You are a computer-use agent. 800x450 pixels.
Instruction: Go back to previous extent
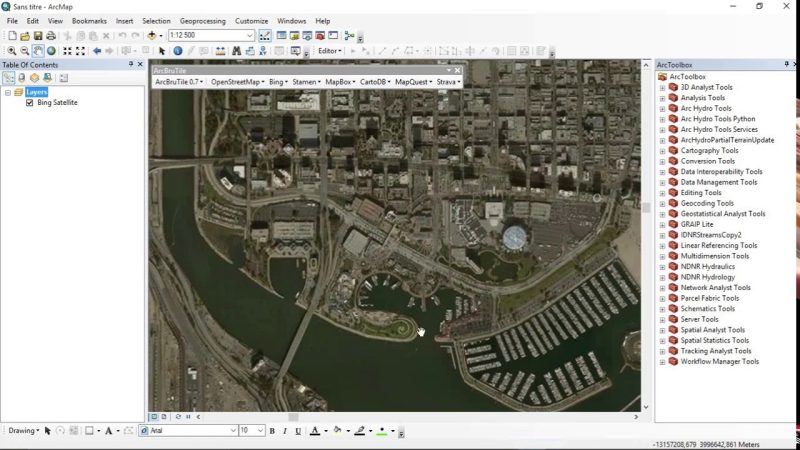click(97, 51)
